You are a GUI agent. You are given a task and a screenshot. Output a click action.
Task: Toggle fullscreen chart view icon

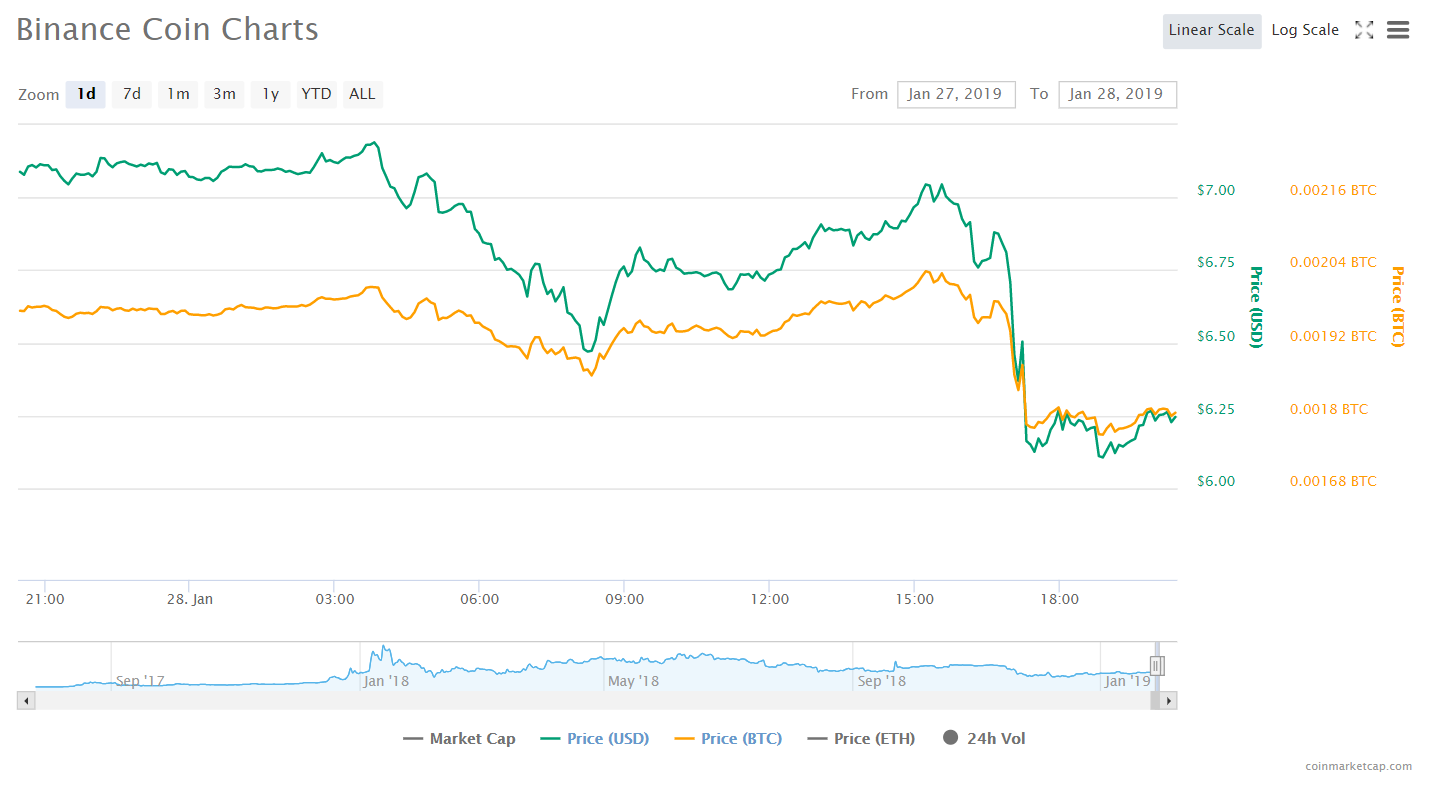1363,30
